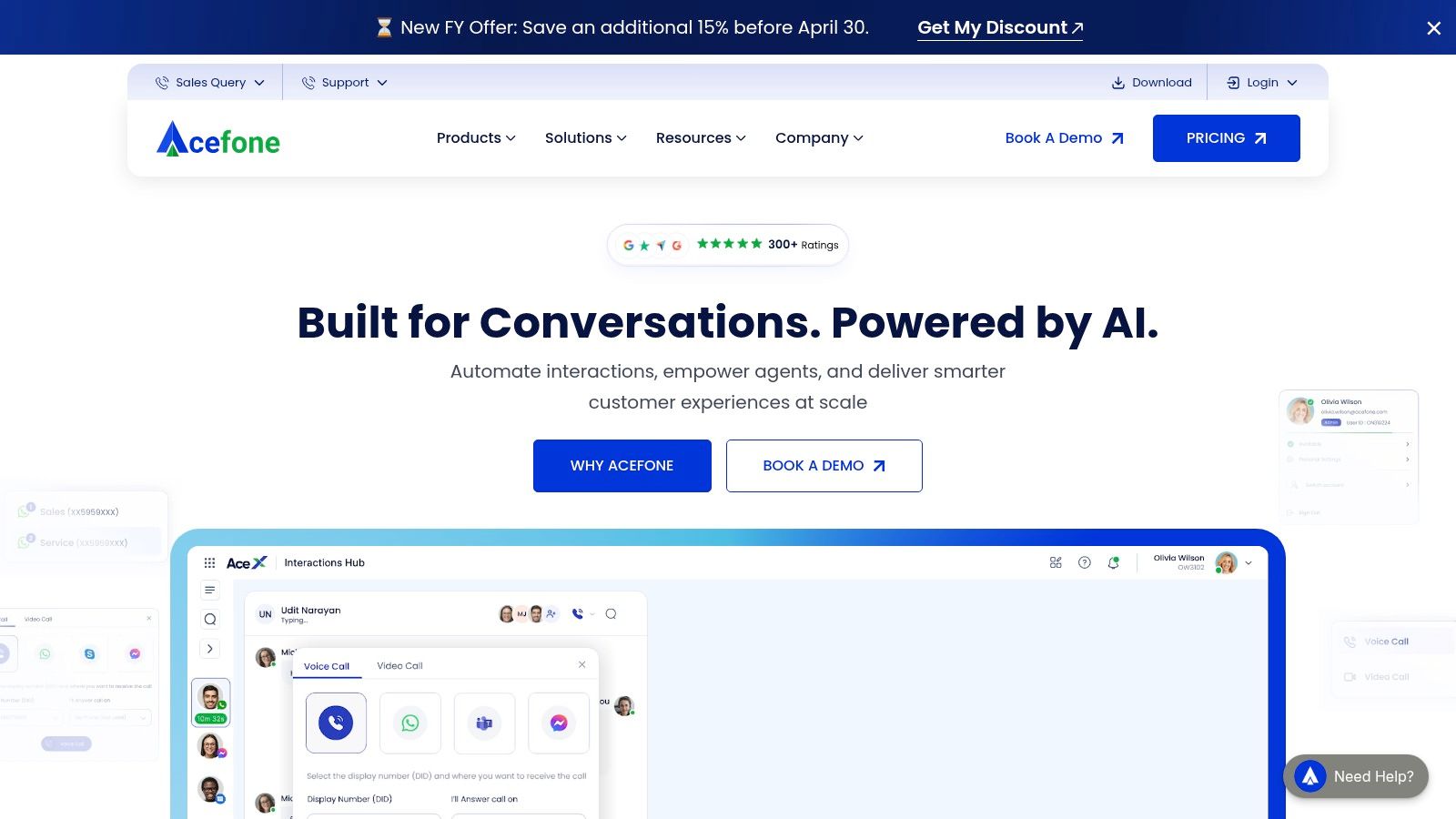Screen dimensions: 1456x819
Task: Click Book A Demo in the navbar
Action: [x=1065, y=137]
